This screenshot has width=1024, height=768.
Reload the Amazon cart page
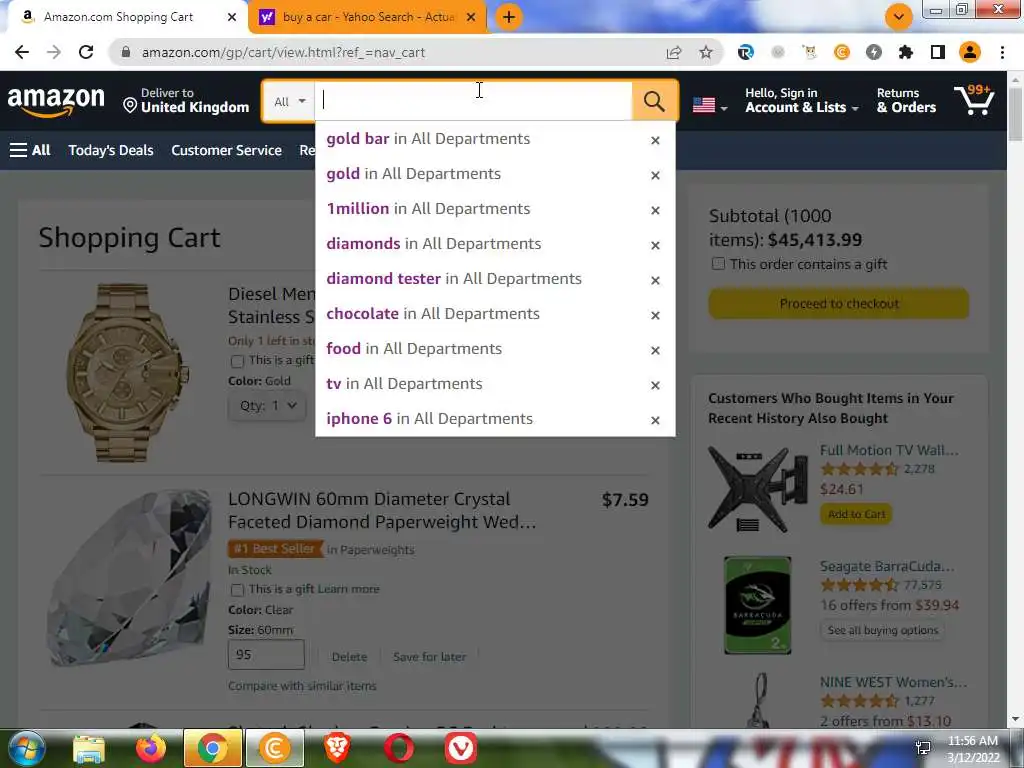pyautogui.click(x=86, y=52)
